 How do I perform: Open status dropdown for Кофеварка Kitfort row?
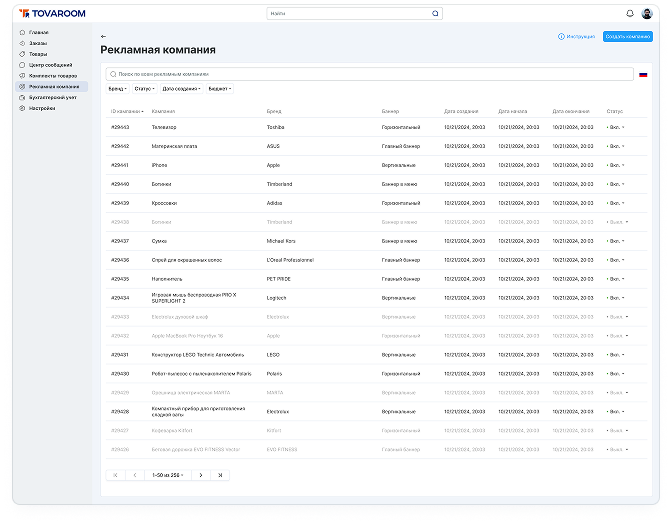pos(618,431)
